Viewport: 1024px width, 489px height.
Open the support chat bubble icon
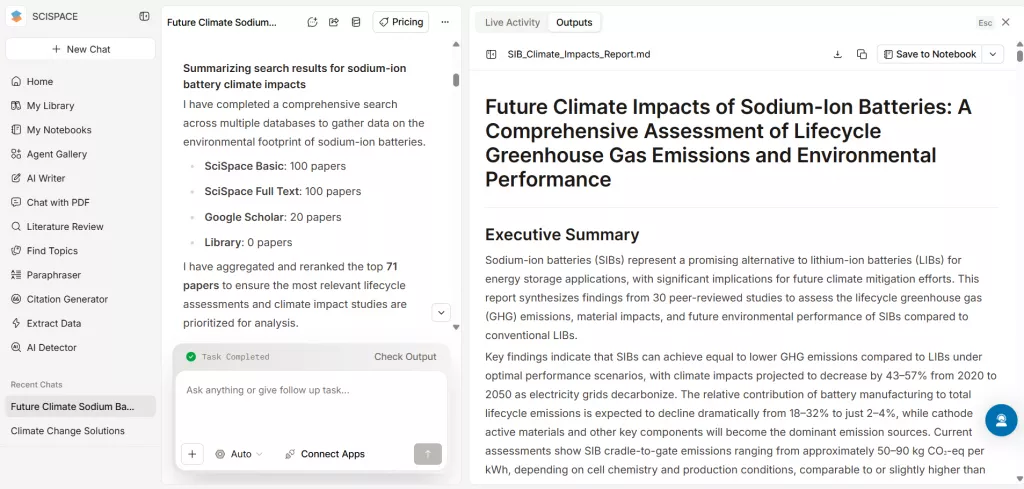click(1000, 420)
